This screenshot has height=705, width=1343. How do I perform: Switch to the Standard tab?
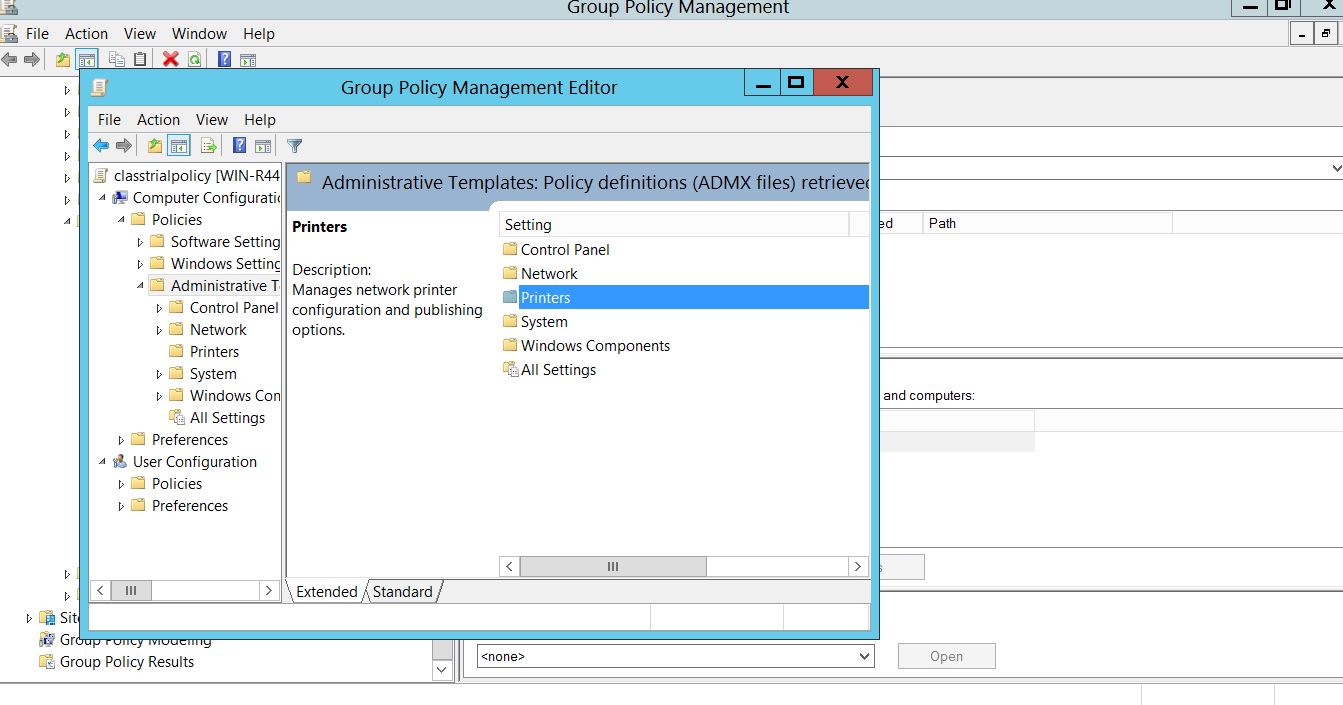click(x=403, y=592)
